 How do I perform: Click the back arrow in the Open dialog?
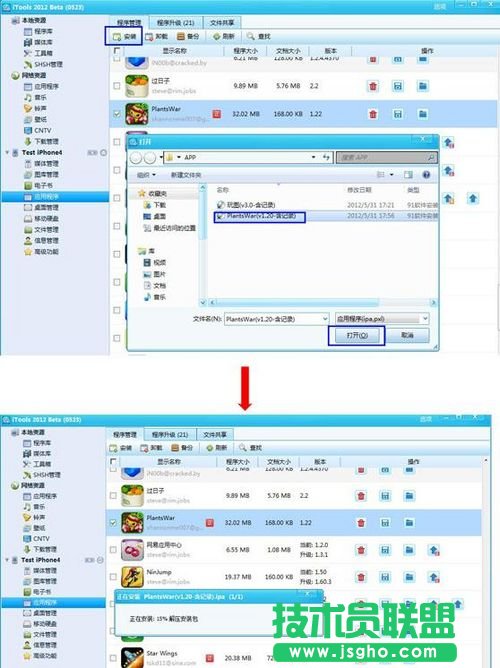click(135, 158)
